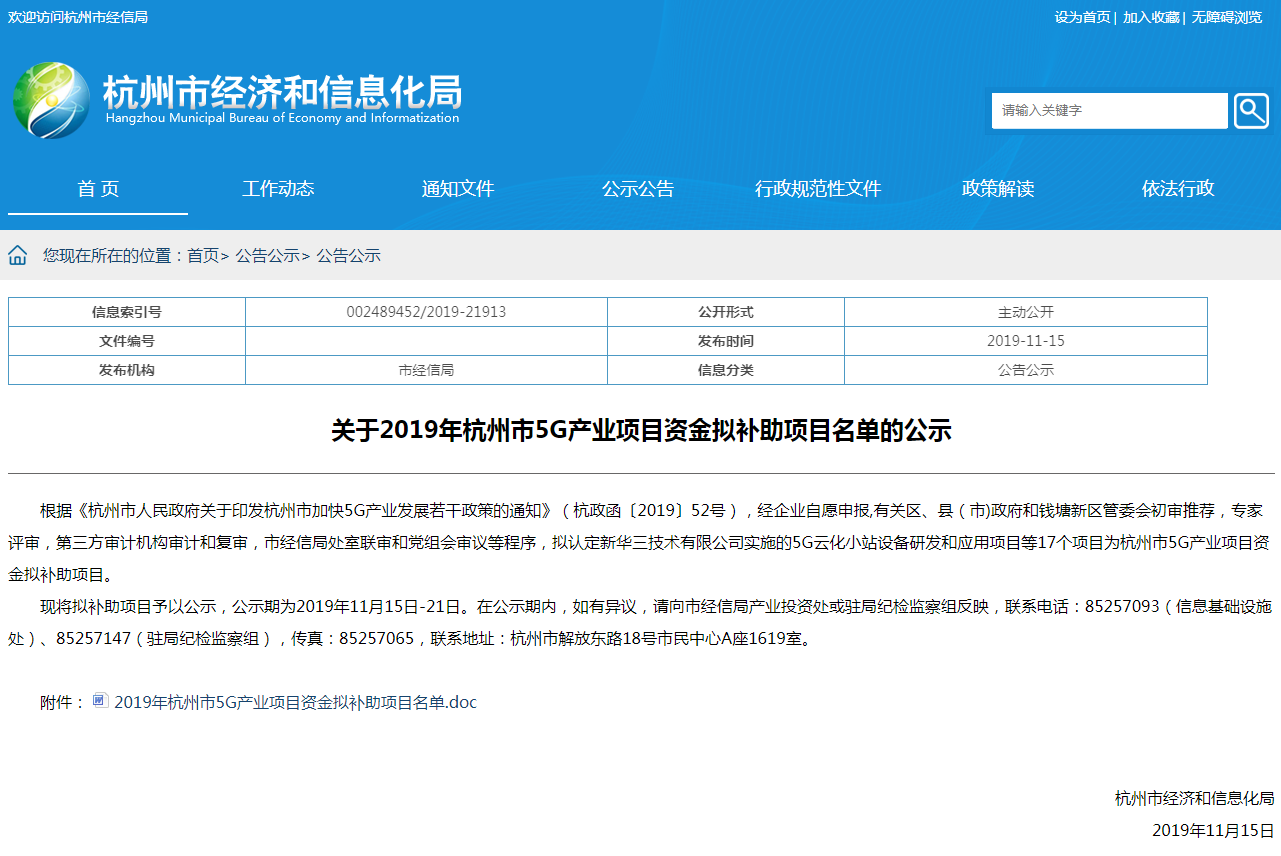
Task: Open the 首页 navigation tab
Action: (98, 189)
